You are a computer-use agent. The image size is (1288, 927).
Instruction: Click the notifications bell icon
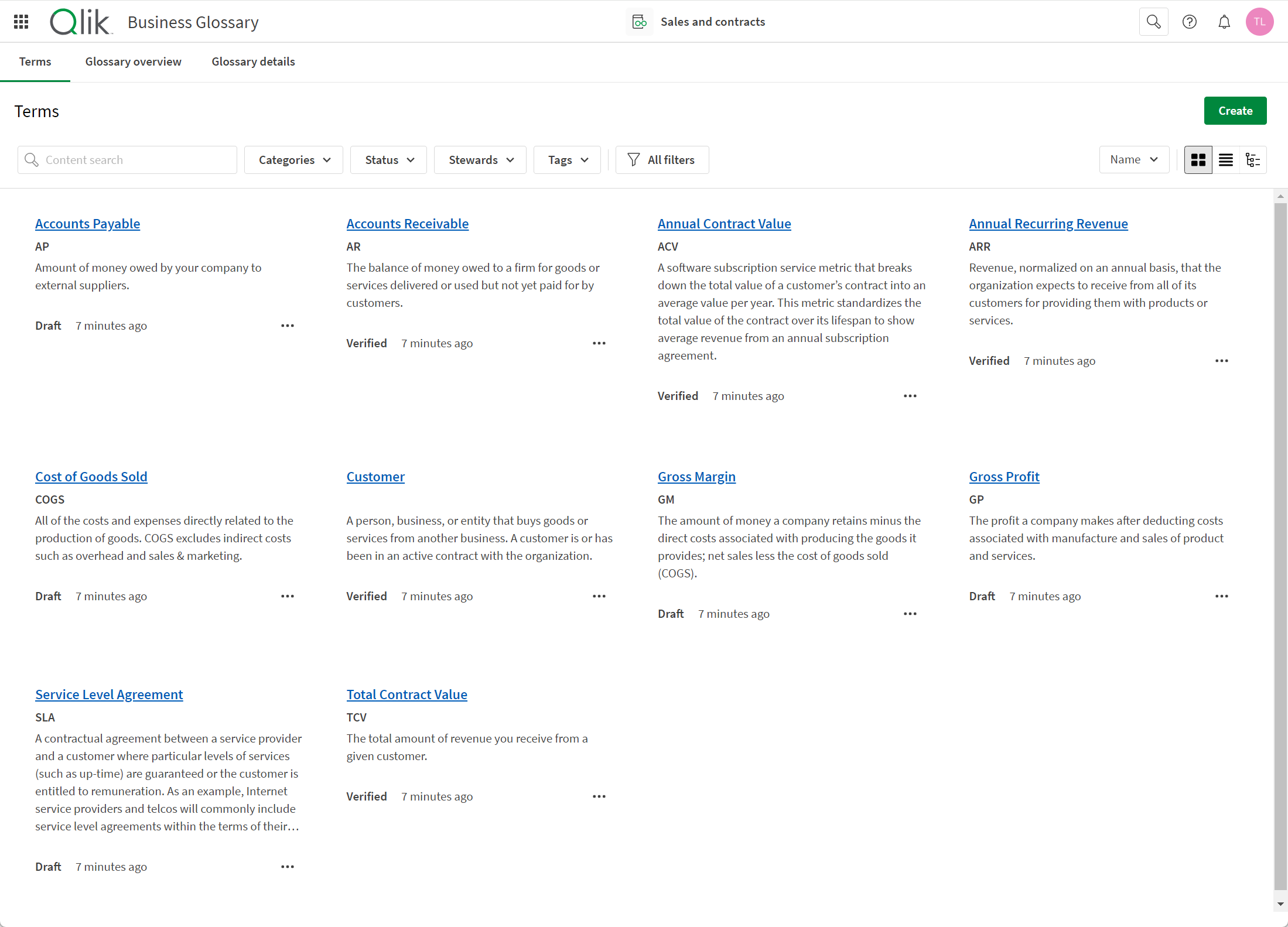point(1224,21)
